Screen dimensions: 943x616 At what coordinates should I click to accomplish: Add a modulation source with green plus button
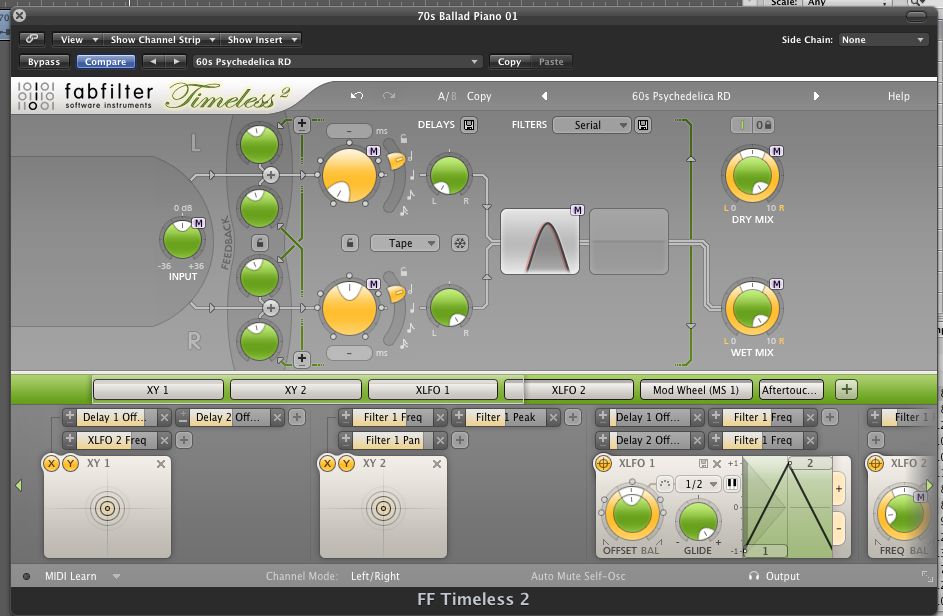point(846,390)
